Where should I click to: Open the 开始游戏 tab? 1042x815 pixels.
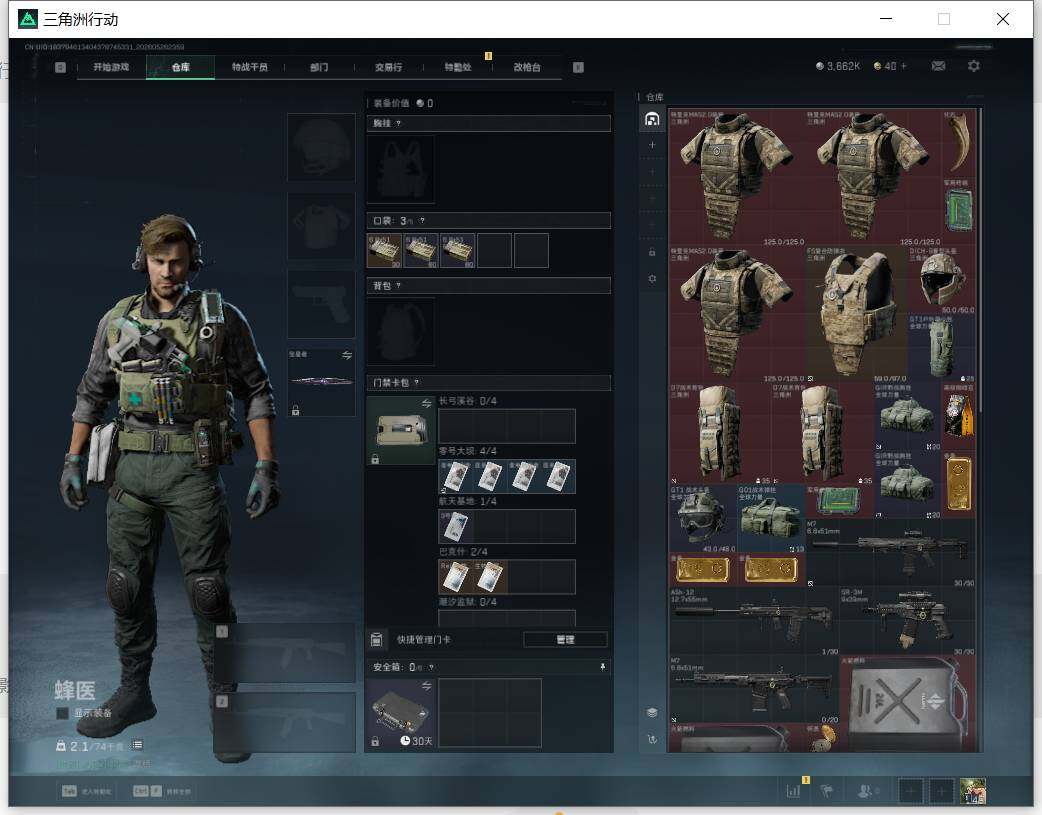pyautogui.click(x=111, y=67)
